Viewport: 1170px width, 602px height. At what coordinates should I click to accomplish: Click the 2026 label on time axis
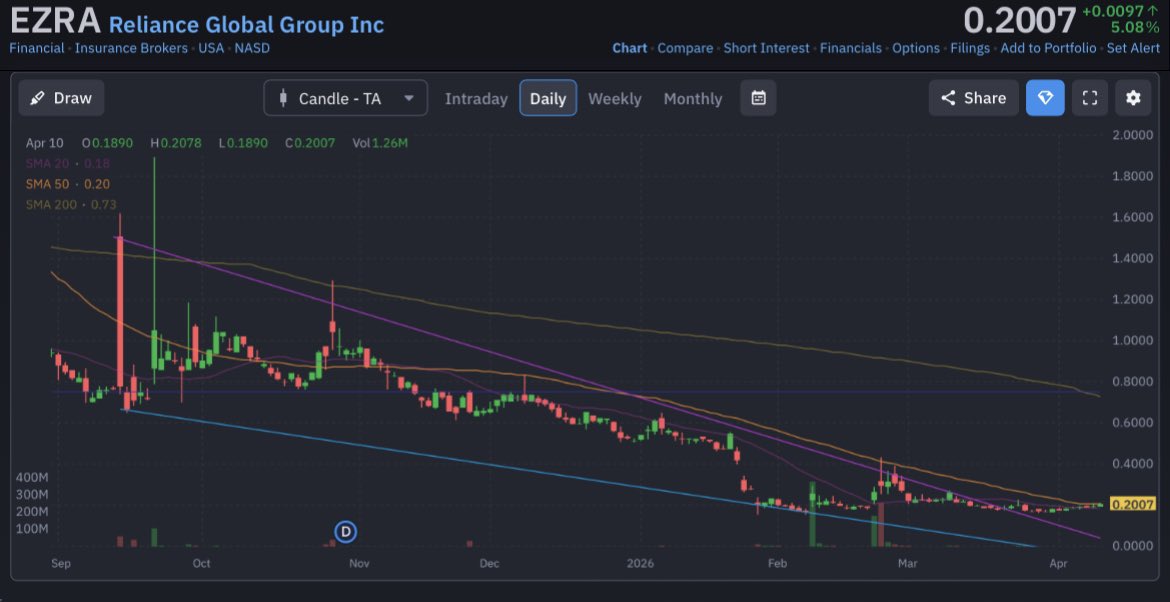click(641, 564)
